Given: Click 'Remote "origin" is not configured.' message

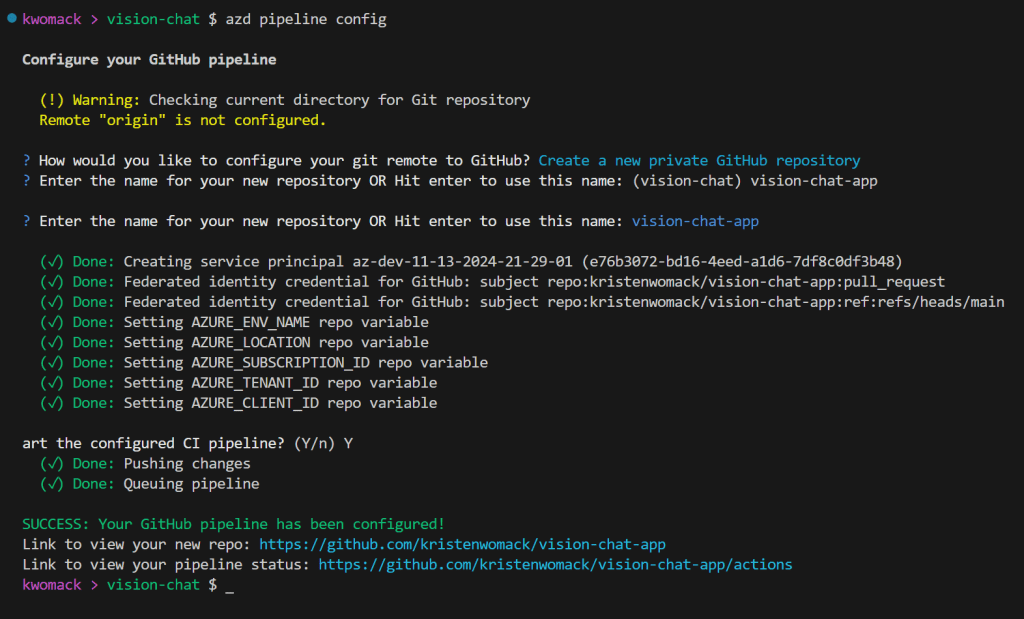Looking at the screenshot, I should click(x=182, y=120).
